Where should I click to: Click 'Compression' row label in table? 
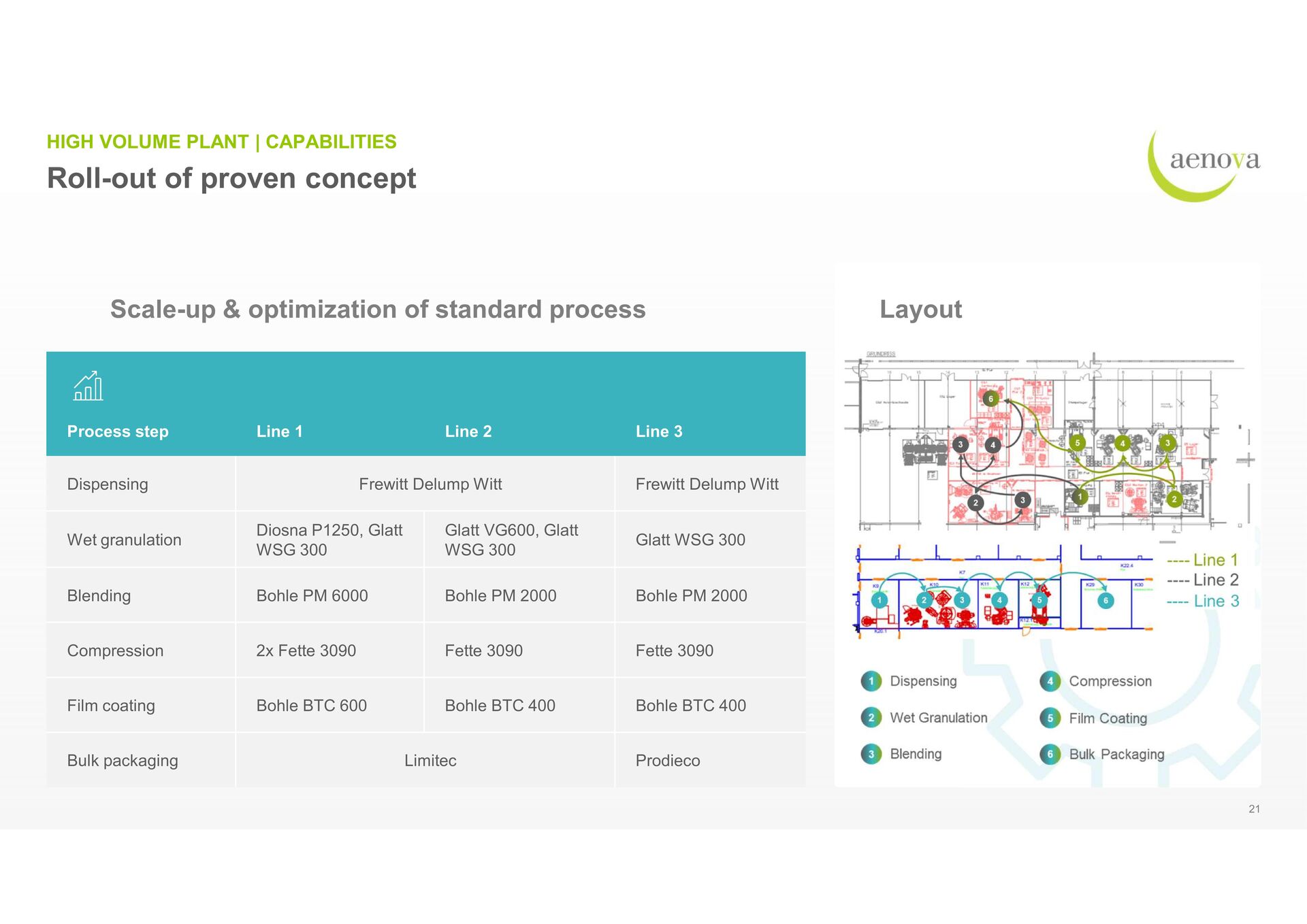click(115, 651)
